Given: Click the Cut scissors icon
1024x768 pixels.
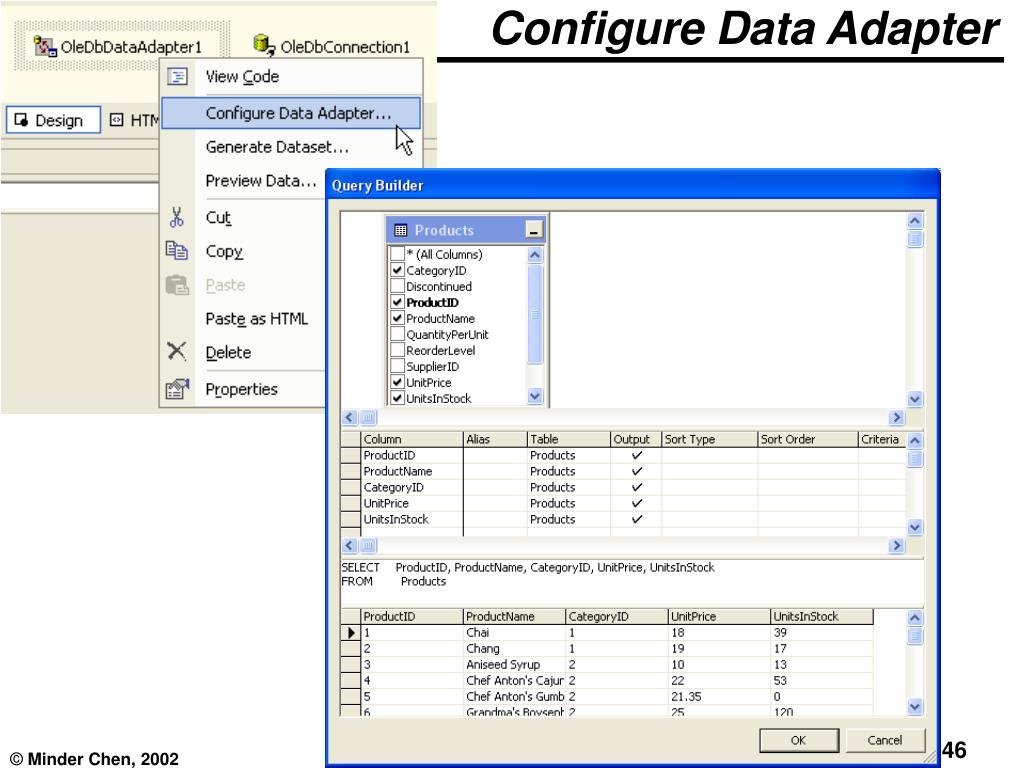Looking at the screenshot, I should 176,217.
